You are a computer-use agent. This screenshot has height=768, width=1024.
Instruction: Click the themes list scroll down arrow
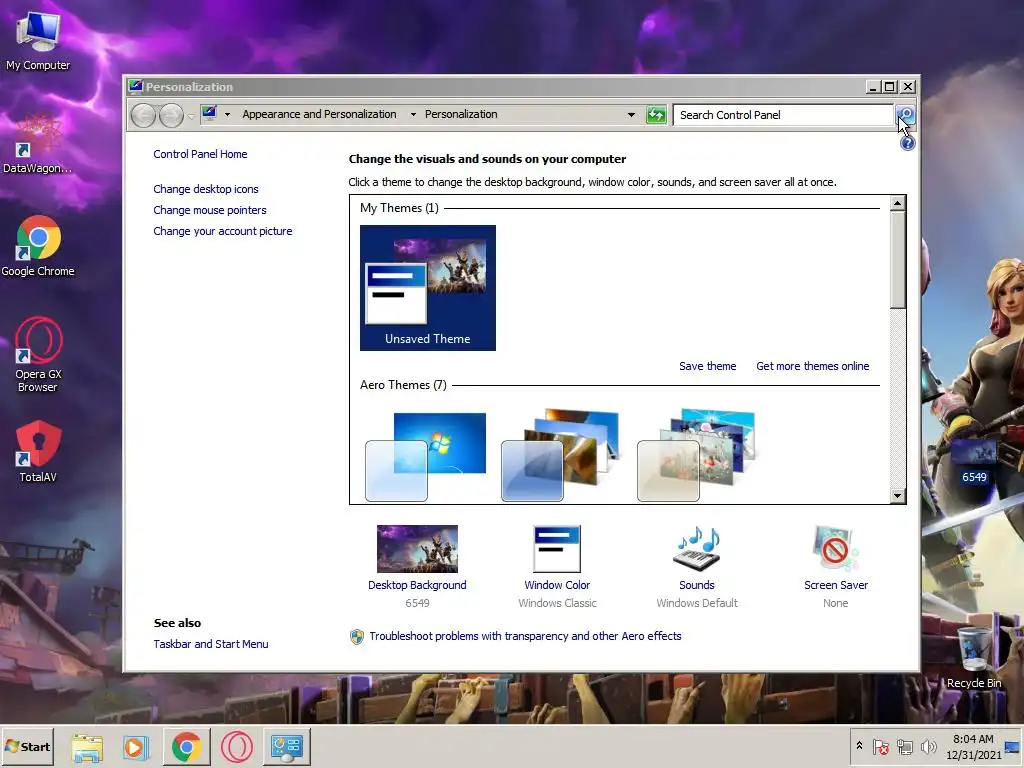tap(898, 496)
